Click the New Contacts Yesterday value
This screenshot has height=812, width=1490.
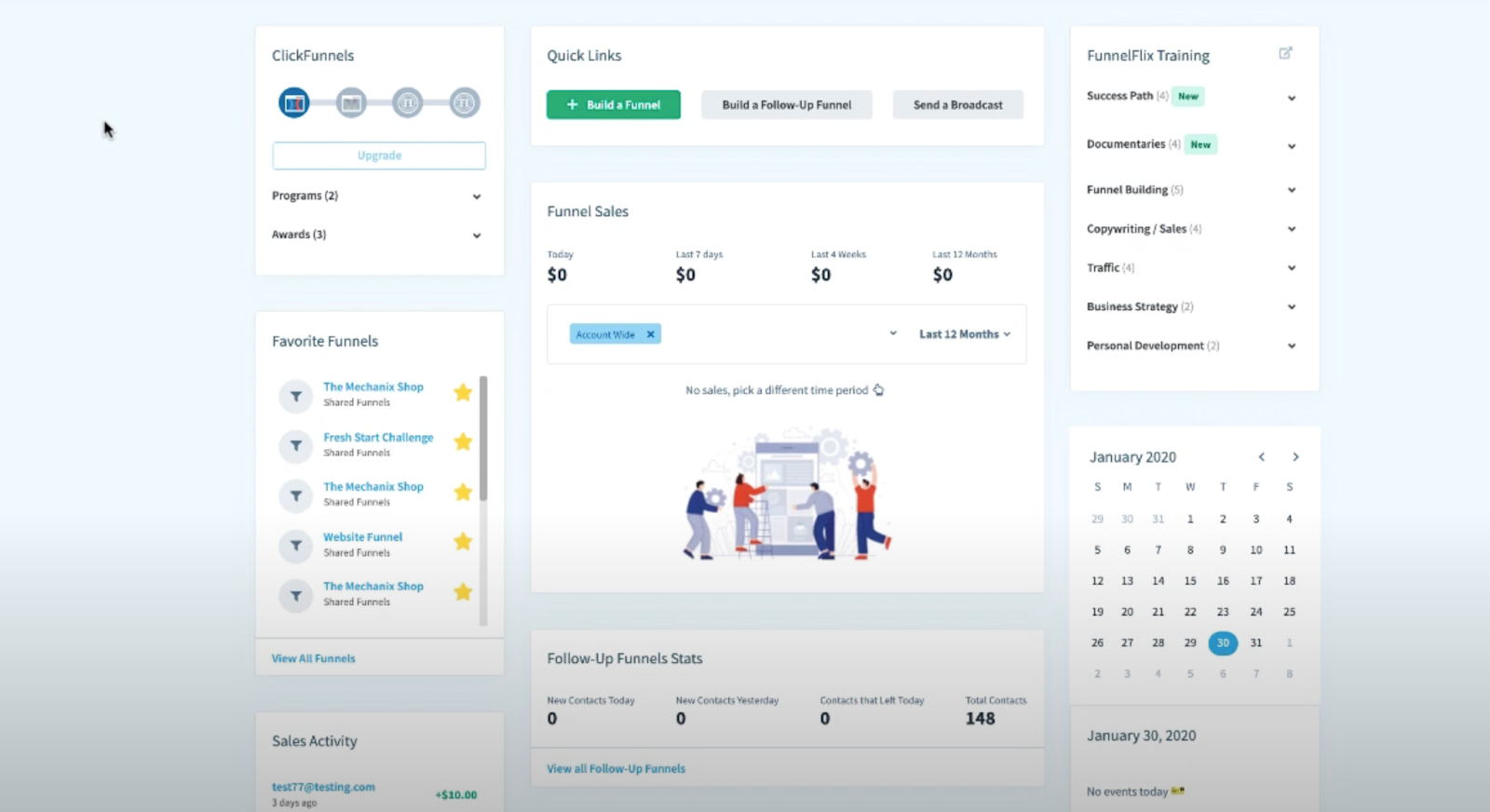681,719
